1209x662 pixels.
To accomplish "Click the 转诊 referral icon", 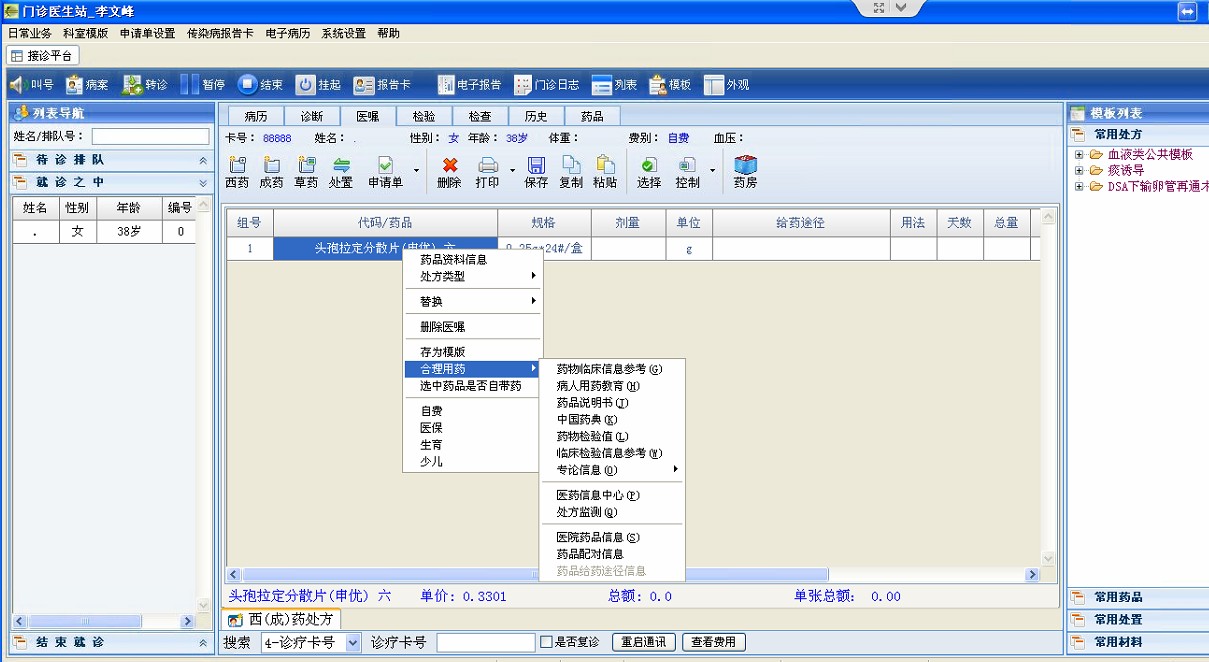I will pos(132,85).
